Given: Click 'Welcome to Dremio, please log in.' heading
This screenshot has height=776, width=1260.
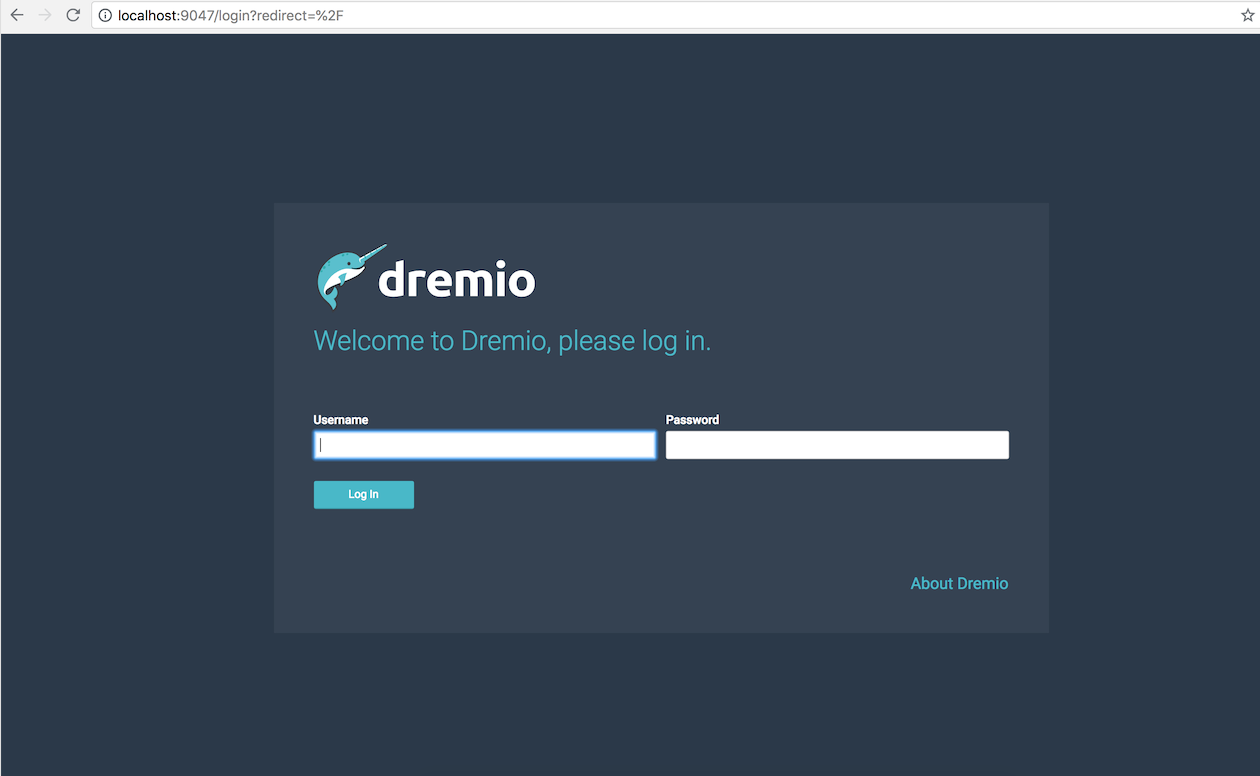Looking at the screenshot, I should (x=512, y=341).
